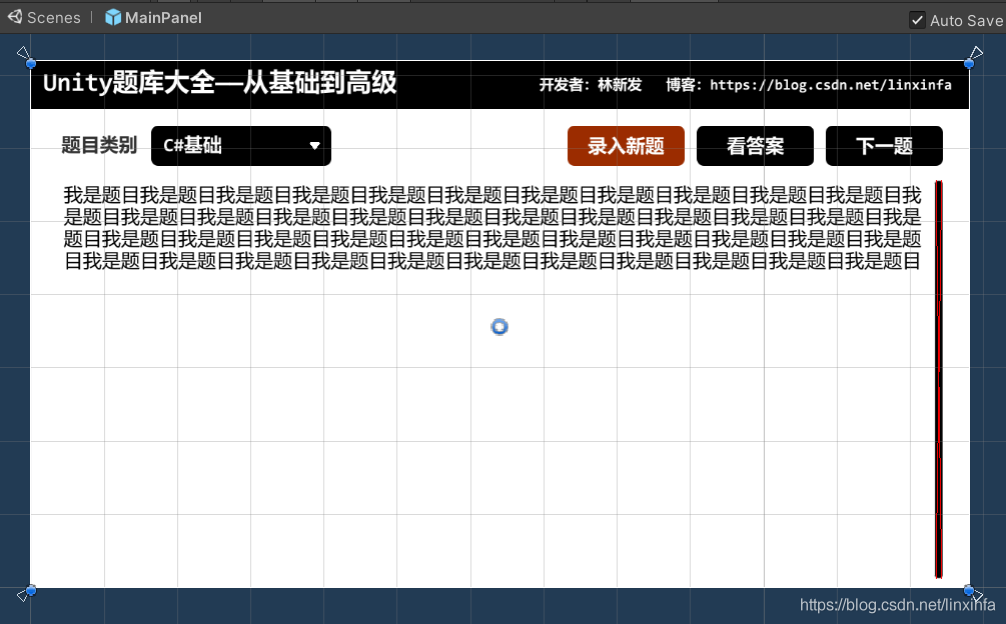The height and width of the screenshot is (624, 1006).
Task: Click the Unity icon beside Scenes
Action: pos(15,17)
